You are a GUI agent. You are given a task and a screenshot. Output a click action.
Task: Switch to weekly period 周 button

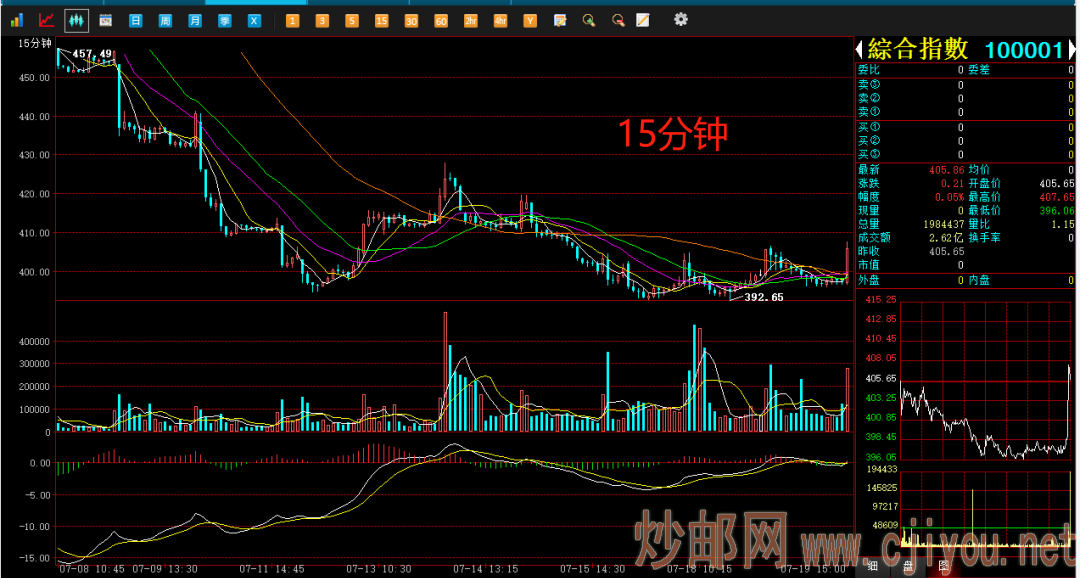[165, 21]
